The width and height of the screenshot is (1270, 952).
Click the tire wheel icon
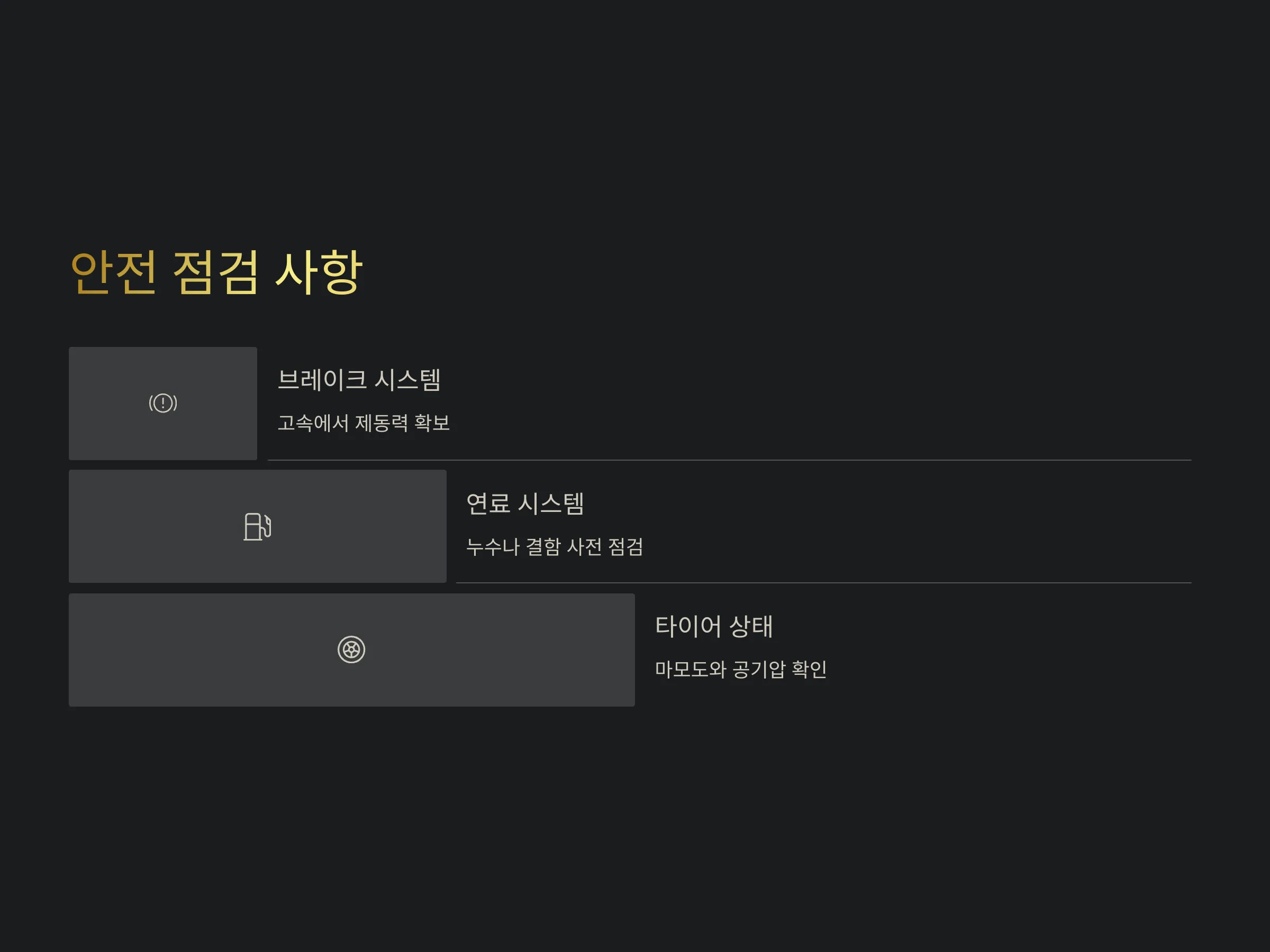click(351, 649)
